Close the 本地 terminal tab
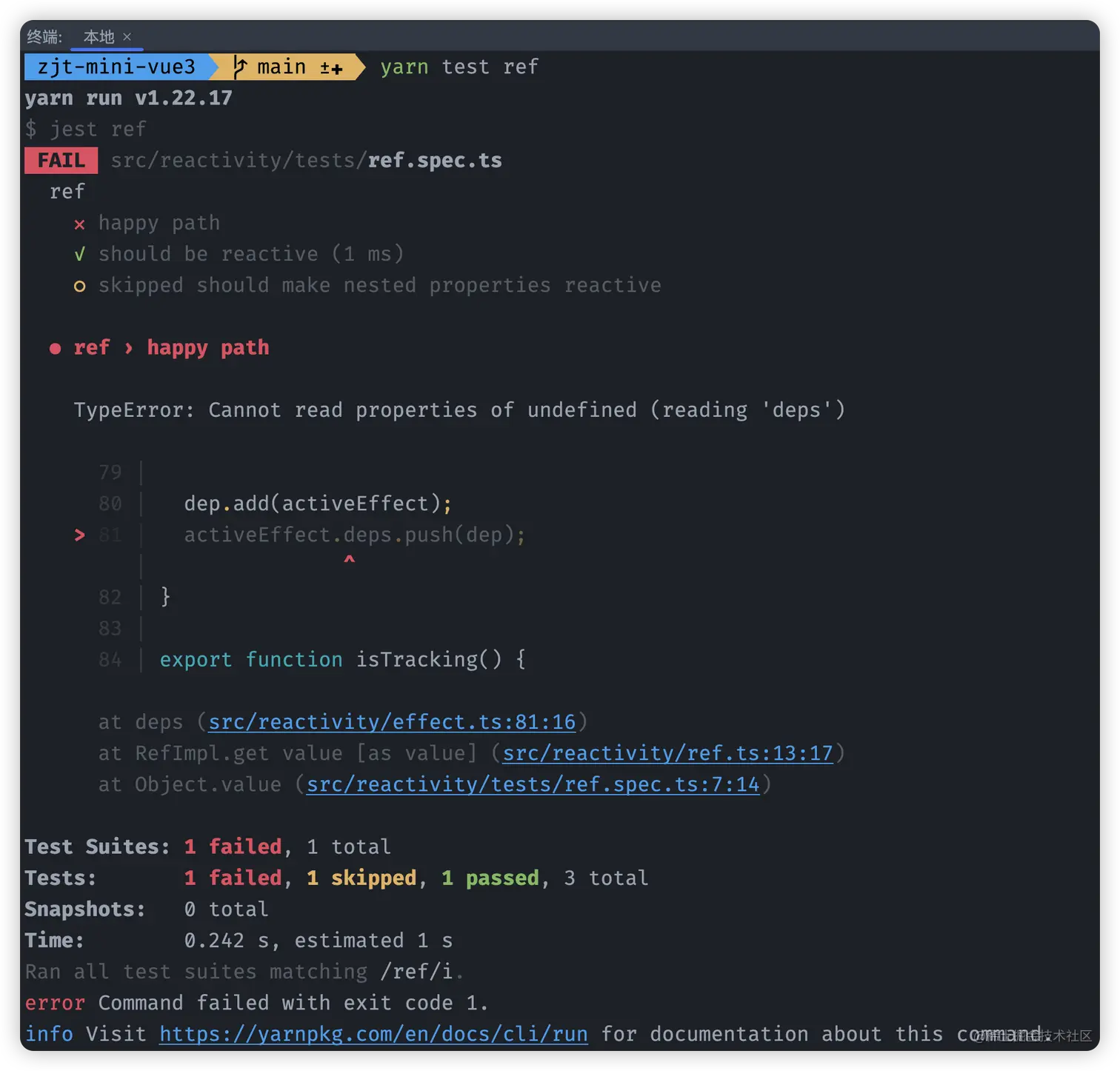The width and height of the screenshot is (1120, 1071). [x=127, y=37]
